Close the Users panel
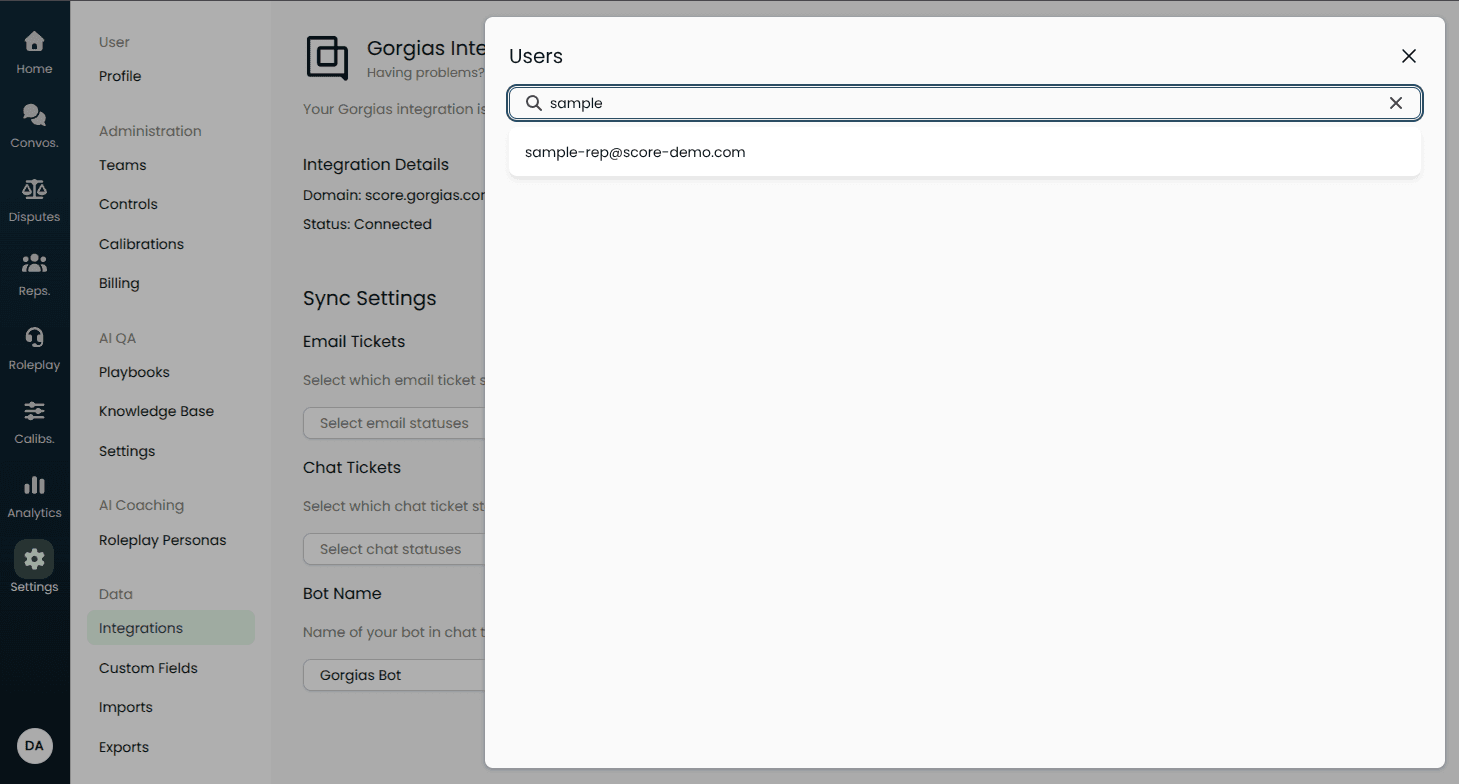1459x784 pixels. coord(1409,56)
